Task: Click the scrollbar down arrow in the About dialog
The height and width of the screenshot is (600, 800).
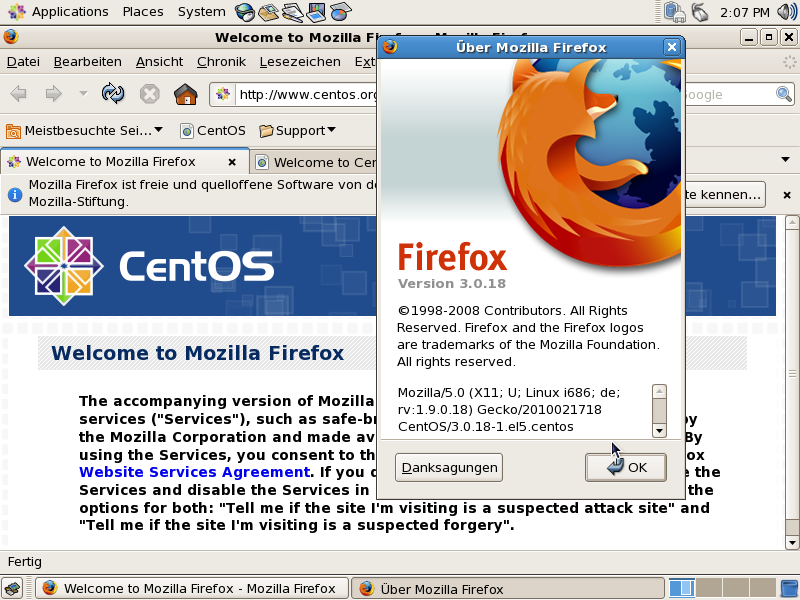Action: pos(659,431)
